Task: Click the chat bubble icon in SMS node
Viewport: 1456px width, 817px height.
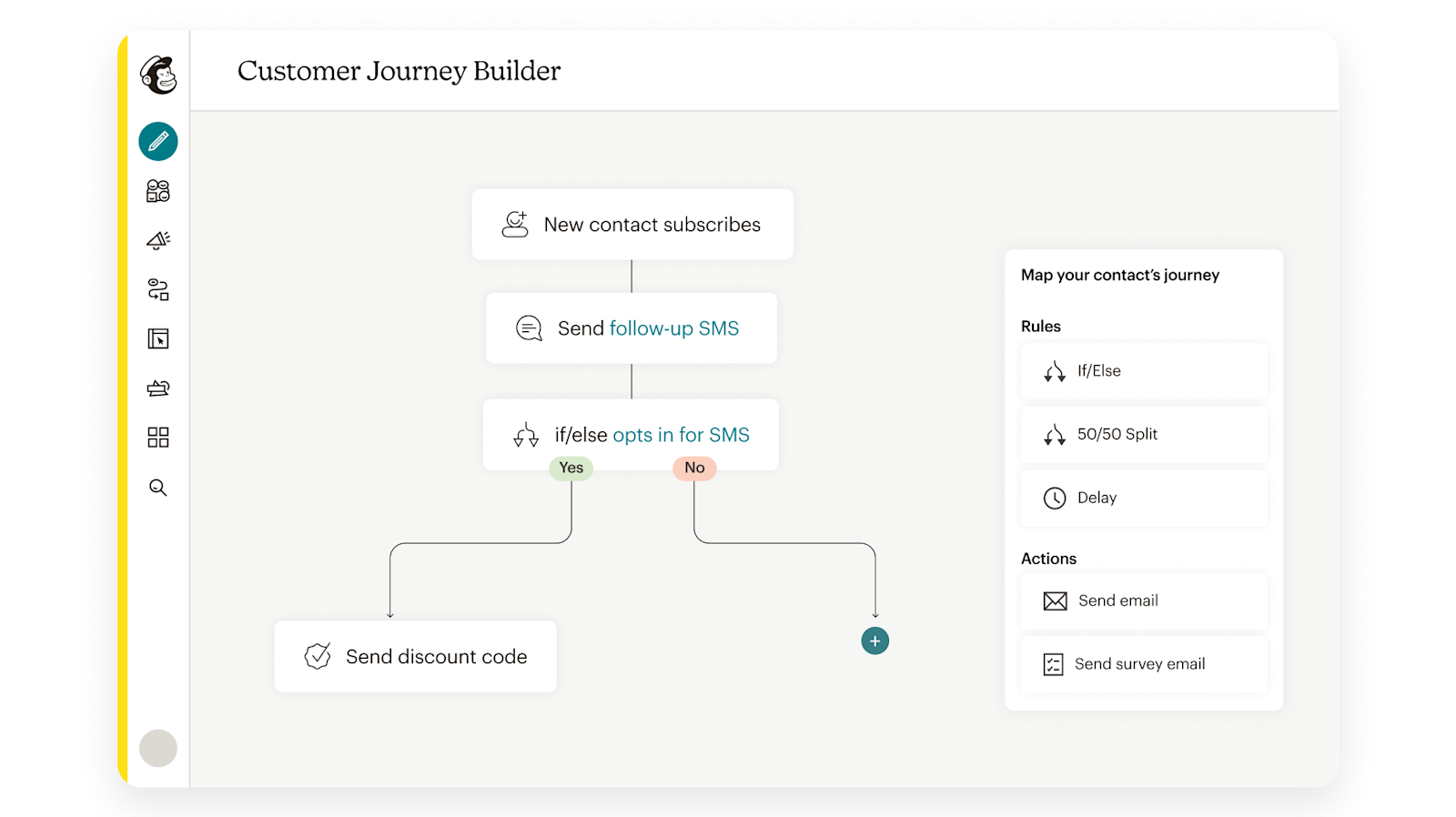Action: pos(529,328)
